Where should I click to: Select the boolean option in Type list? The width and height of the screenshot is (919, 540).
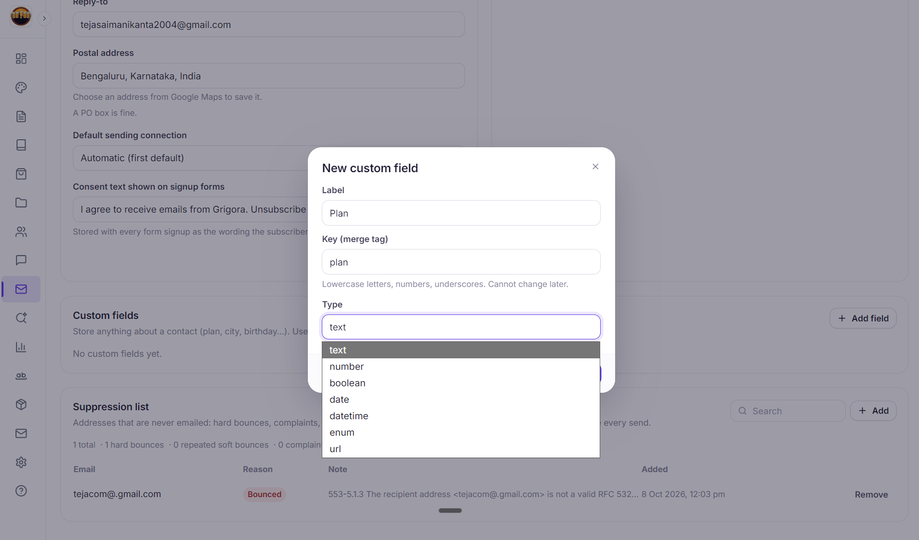[x=461, y=383]
